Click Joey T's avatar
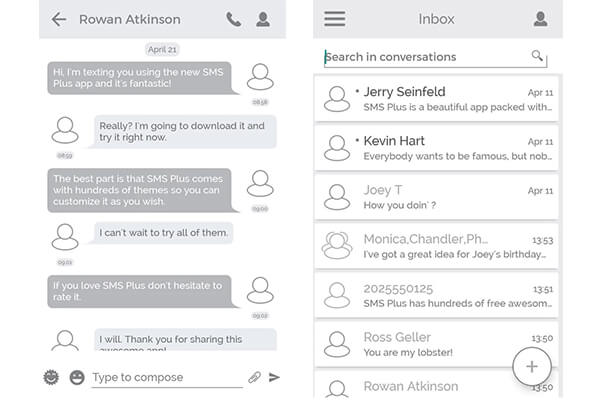The image size is (600, 400). (x=337, y=197)
